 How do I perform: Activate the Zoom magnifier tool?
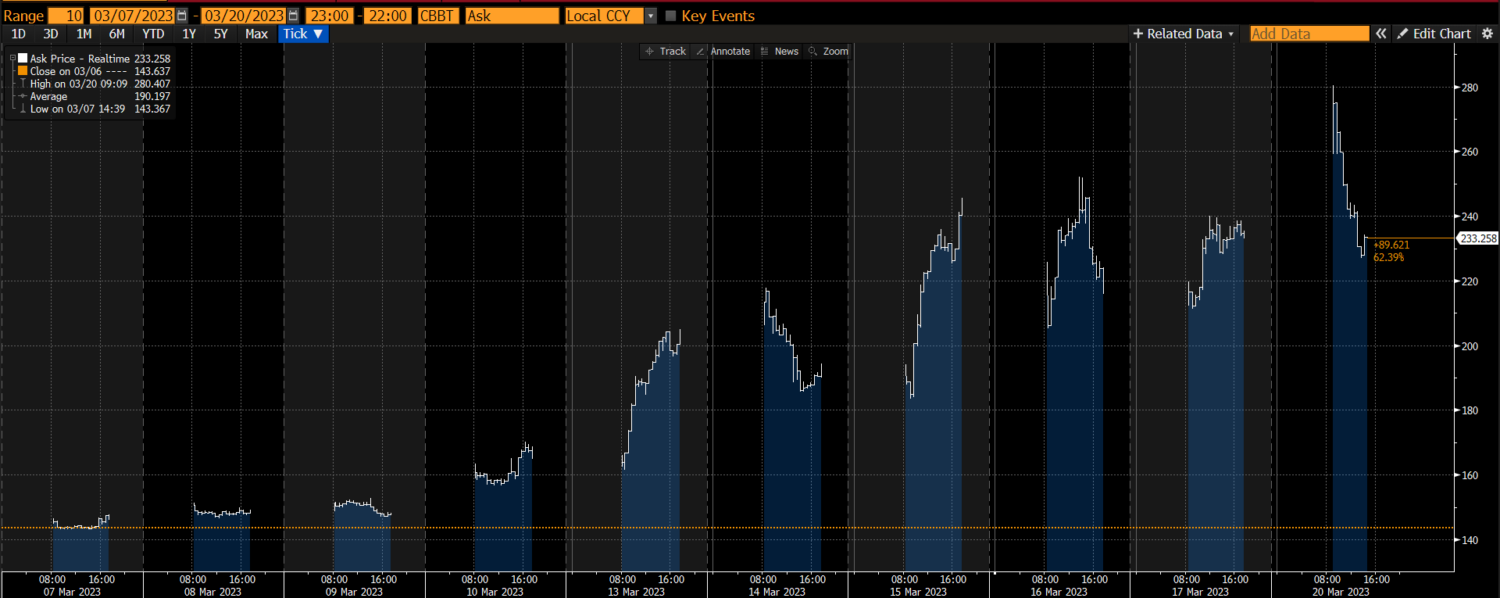828,51
